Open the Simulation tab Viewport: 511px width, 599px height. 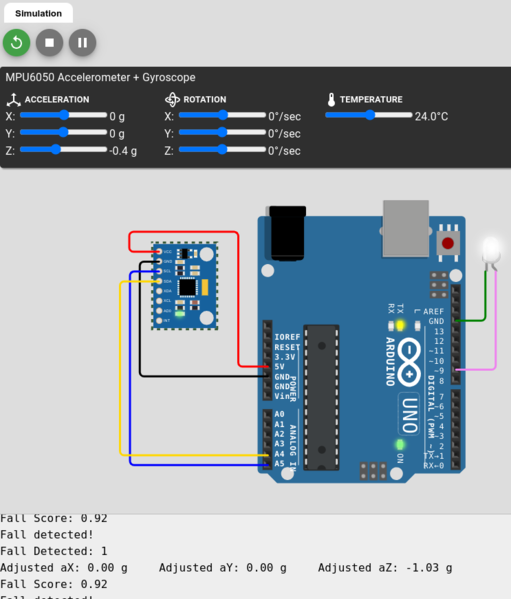coord(38,13)
